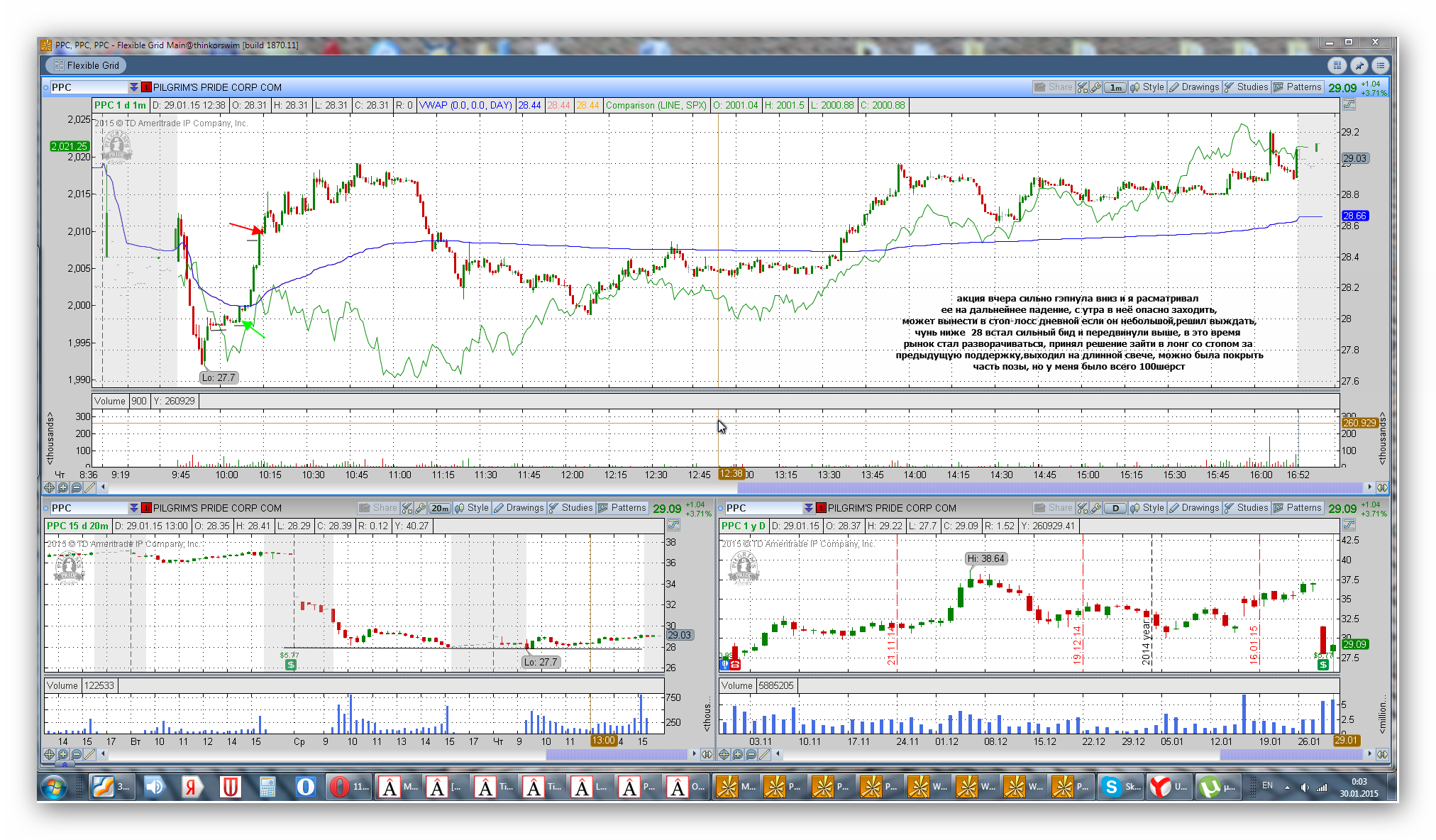Toggle the top chart symbol link circle
The image size is (1436, 840).
coord(46,87)
